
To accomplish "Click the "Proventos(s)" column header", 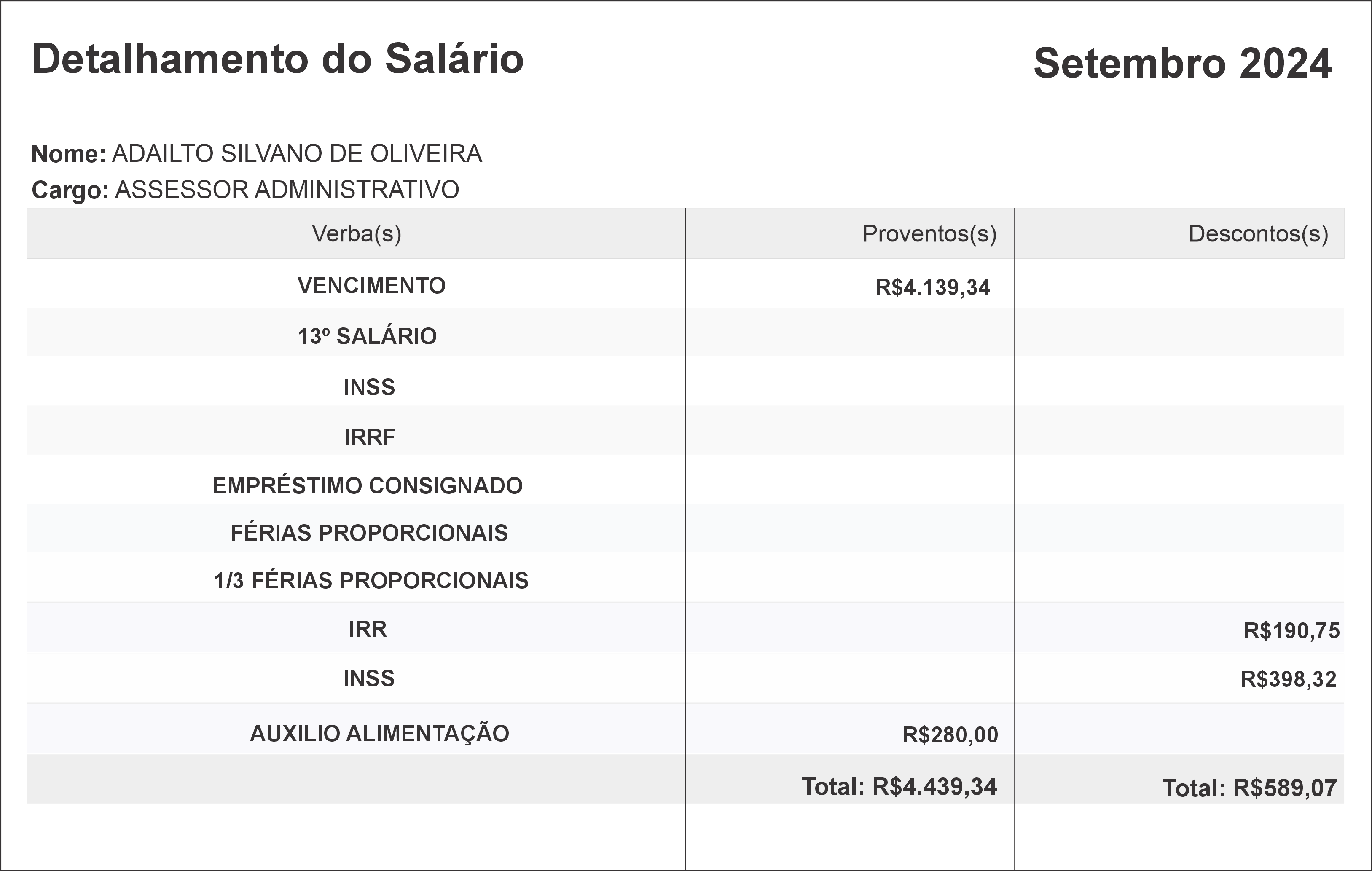I will pos(929,233).
